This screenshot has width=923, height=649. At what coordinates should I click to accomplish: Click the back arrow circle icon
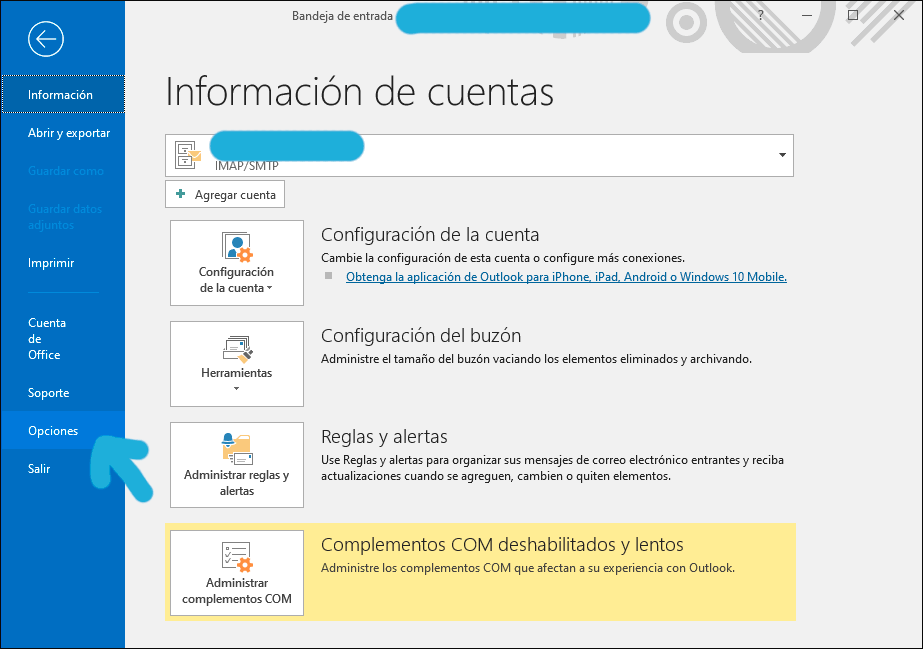pyautogui.click(x=46, y=39)
